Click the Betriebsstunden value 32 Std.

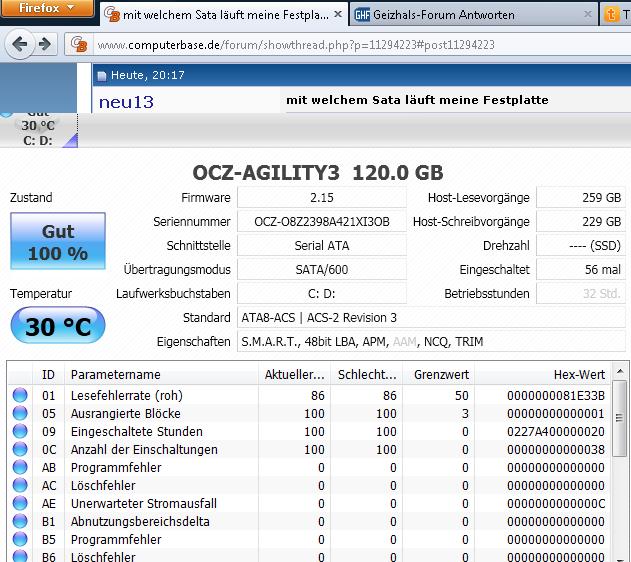(581, 294)
